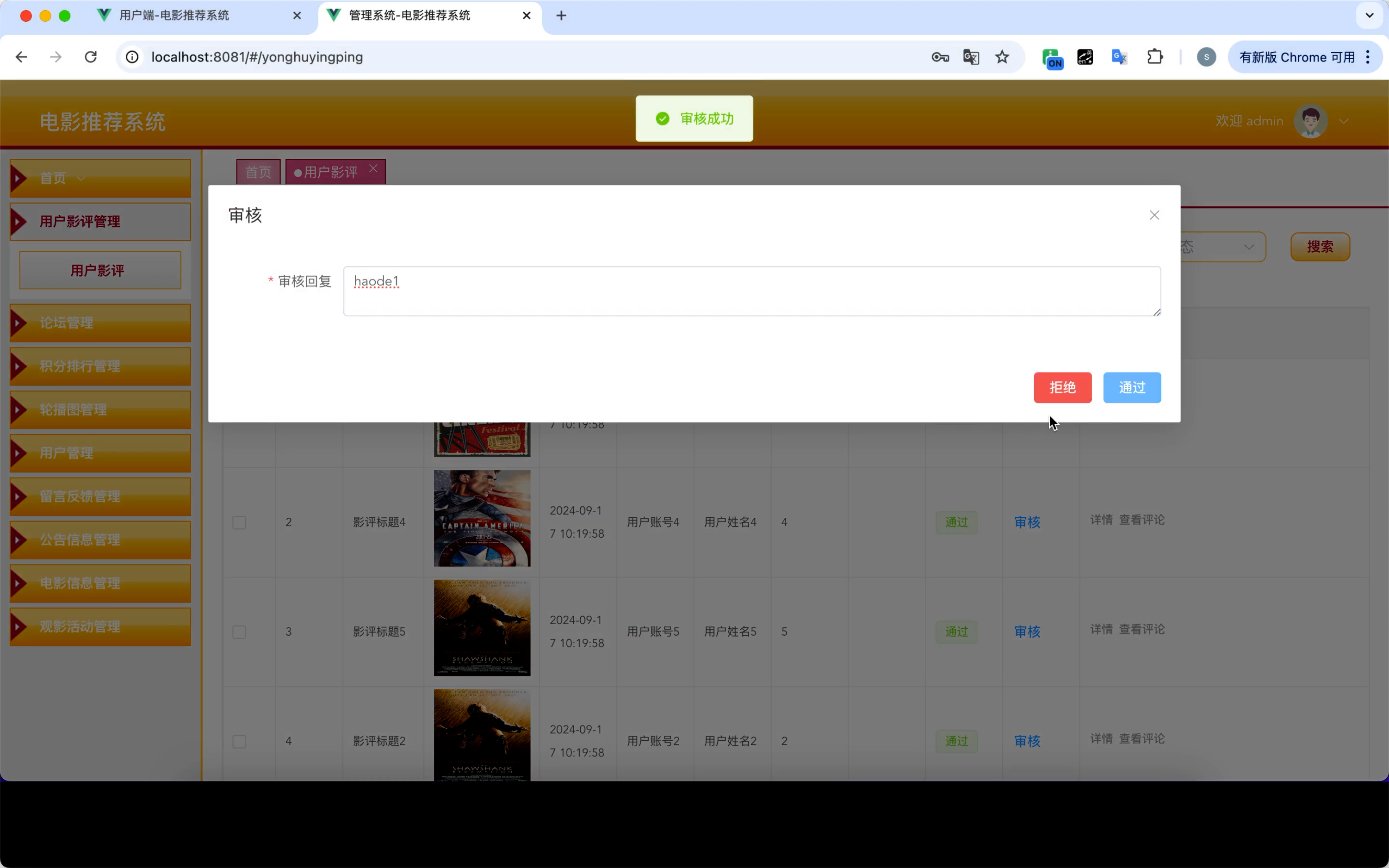The width and height of the screenshot is (1389, 868).
Task: Close the 用户端-电影推荐系统 tab
Action: point(297,16)
